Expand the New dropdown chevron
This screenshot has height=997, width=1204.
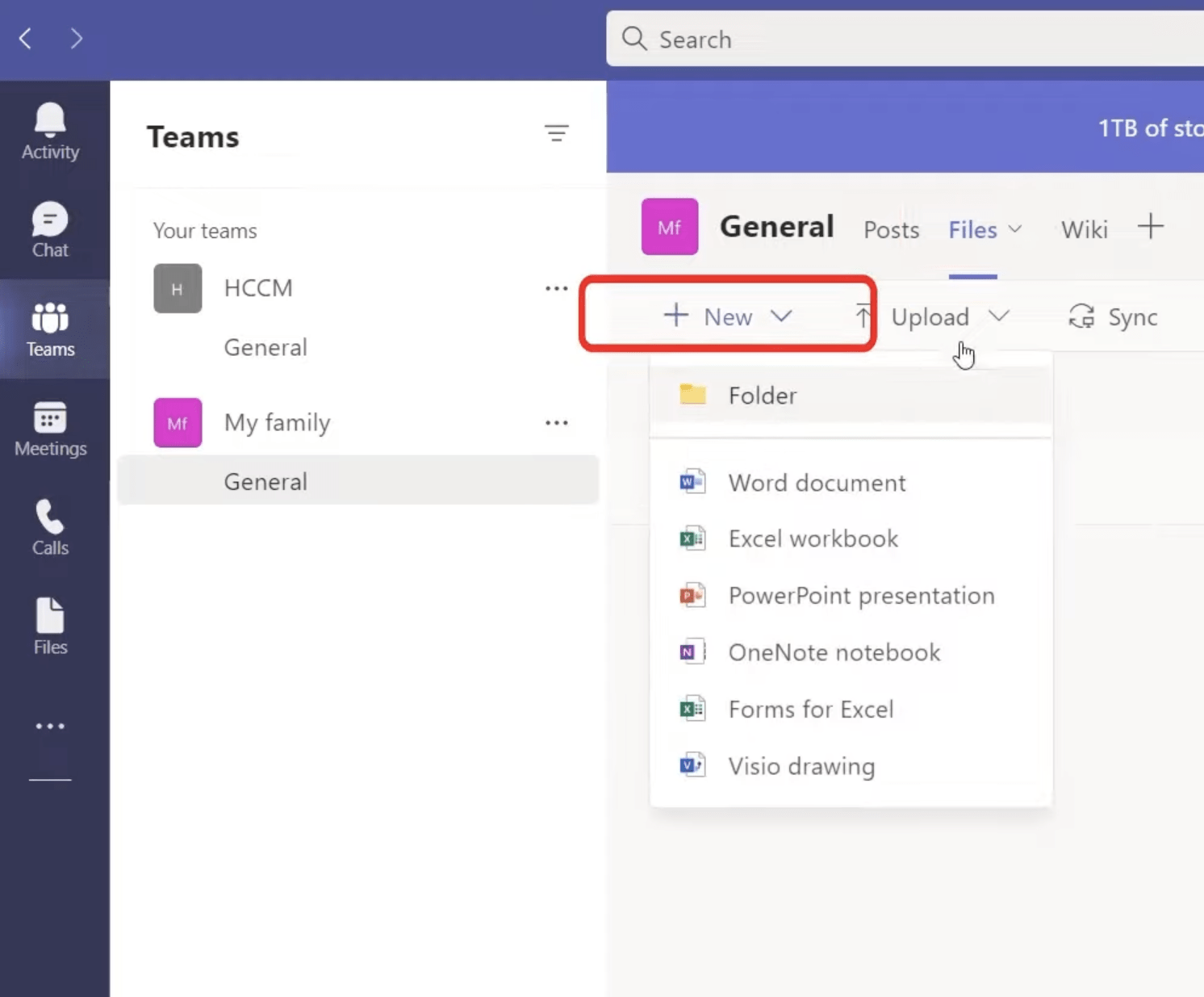(x=781, y=316)
